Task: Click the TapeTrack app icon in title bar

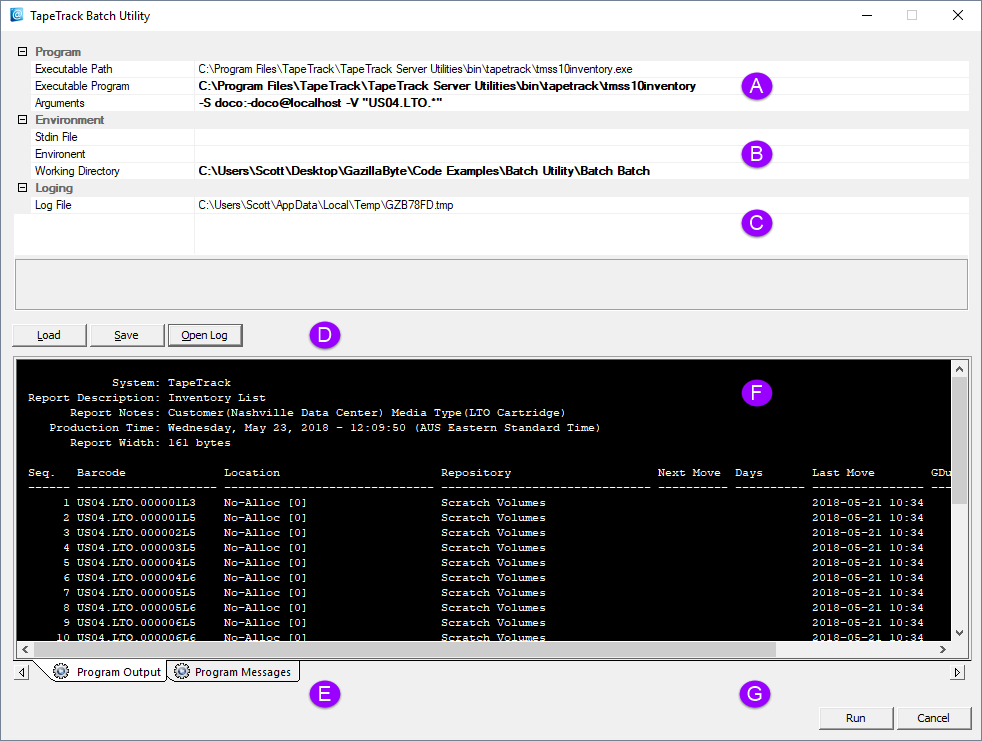Action: coord(16,15)
